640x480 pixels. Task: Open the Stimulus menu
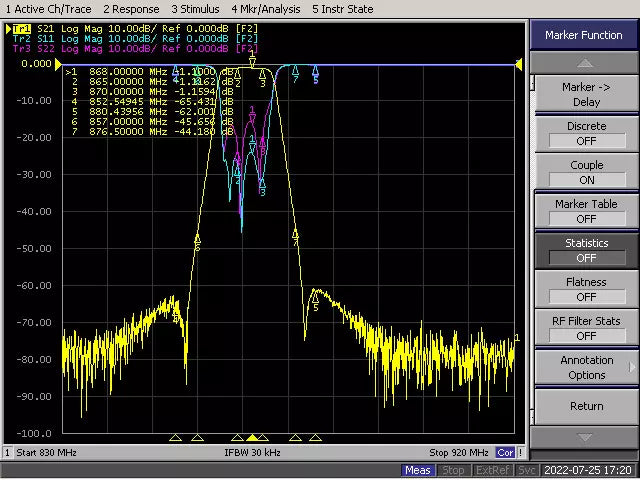pos(196,8)
